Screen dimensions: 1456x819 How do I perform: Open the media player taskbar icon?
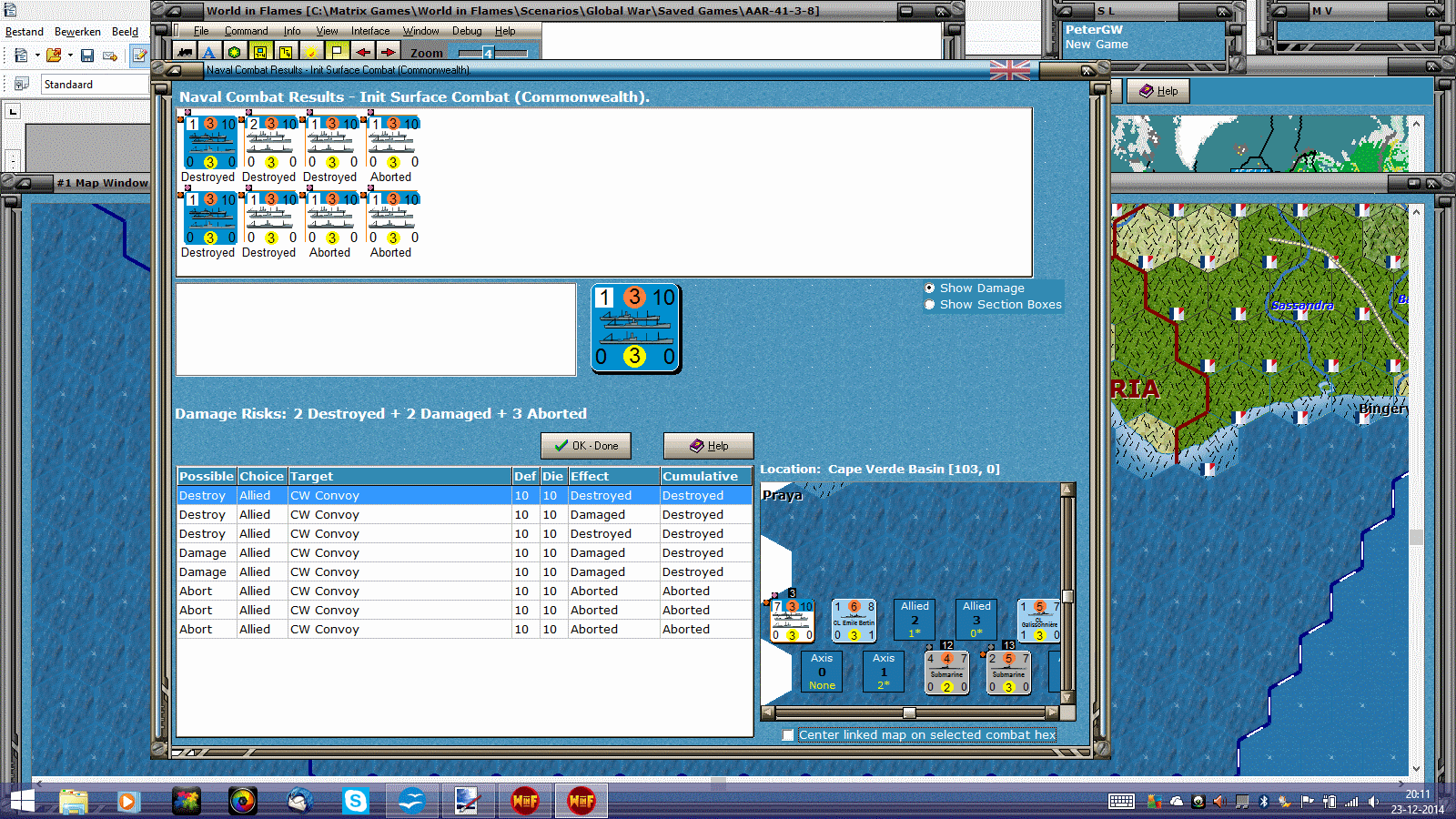click(127, 801)
